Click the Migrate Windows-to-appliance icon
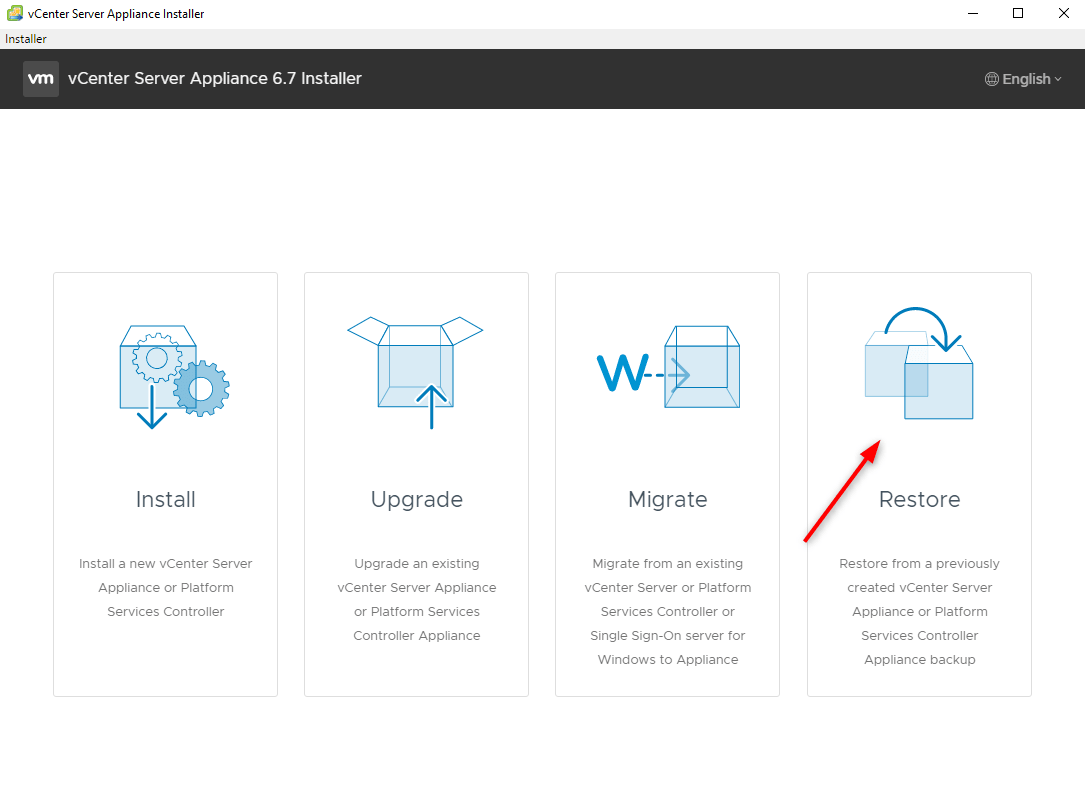This screenshot has width=1085, height=810. coord(668,367)
